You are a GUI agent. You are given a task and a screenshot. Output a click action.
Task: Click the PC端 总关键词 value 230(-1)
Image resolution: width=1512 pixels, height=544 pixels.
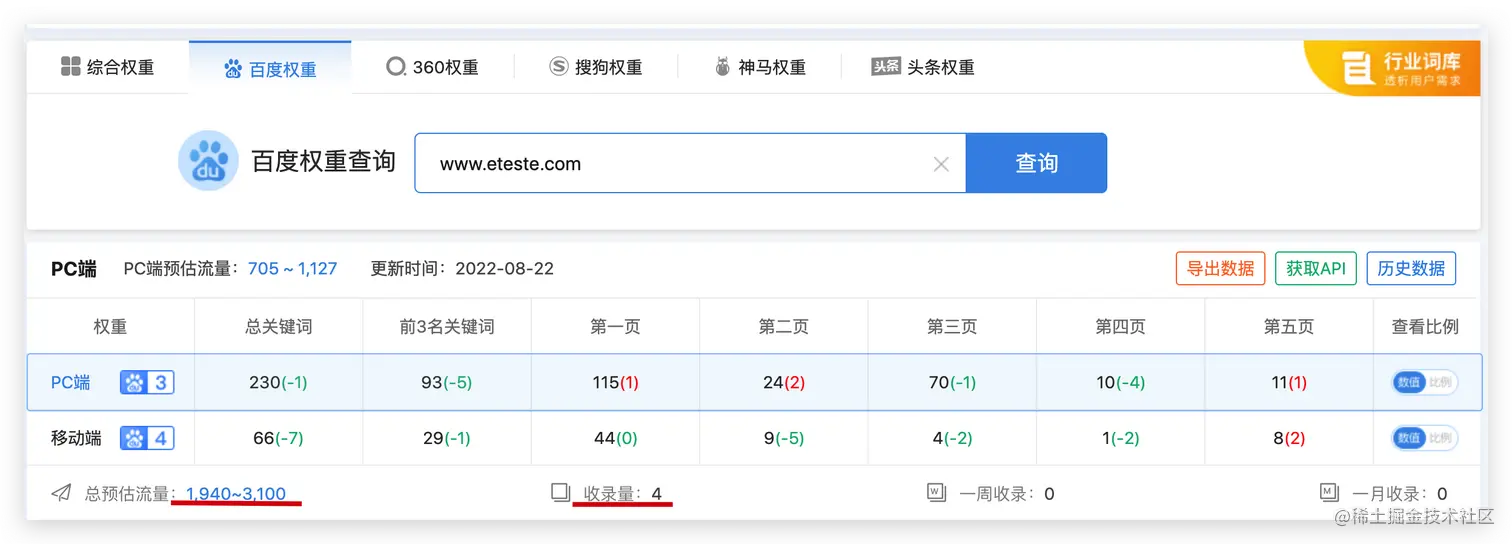[279, 382]
